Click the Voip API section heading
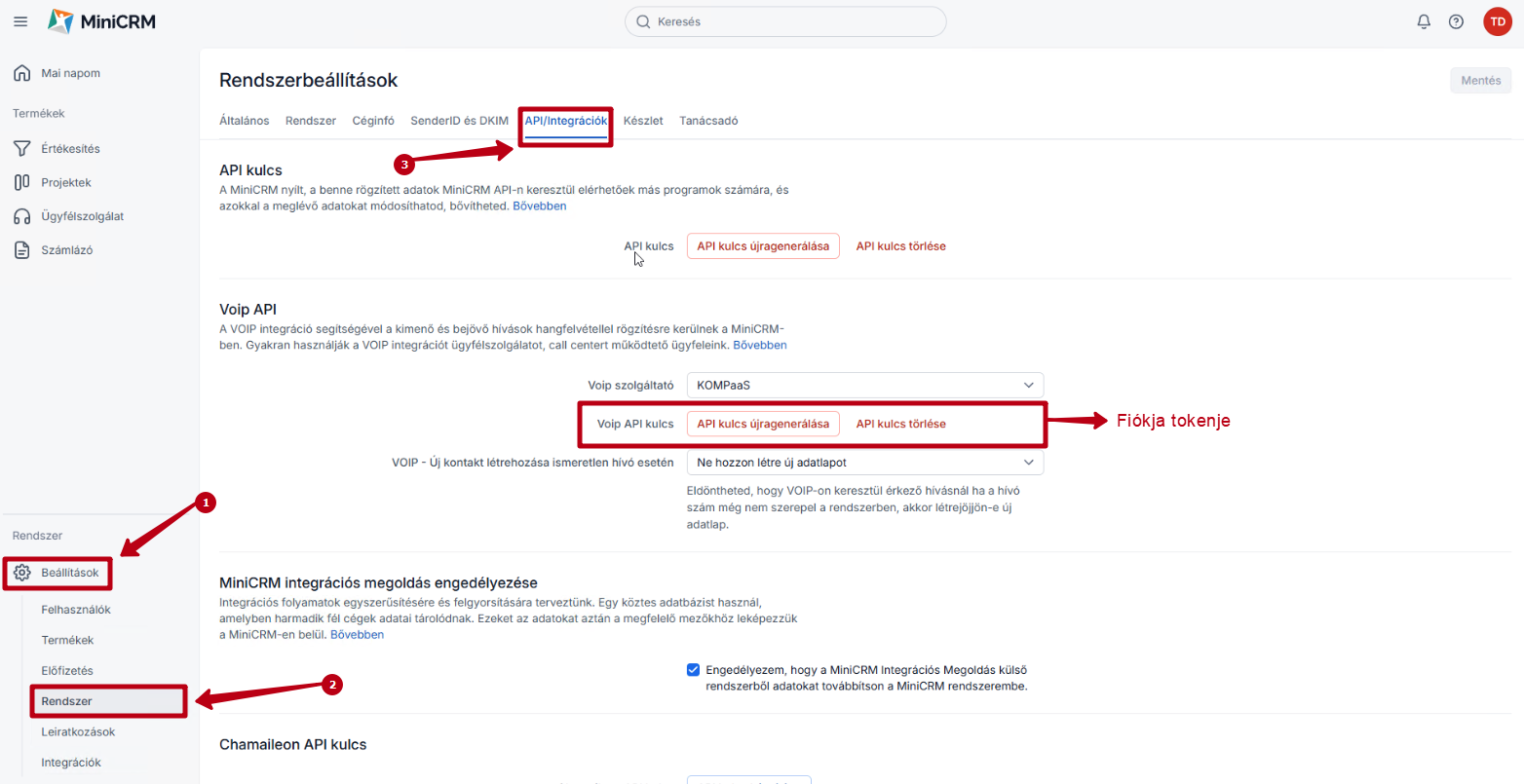 pyautogui.click(x=248, y=310)
